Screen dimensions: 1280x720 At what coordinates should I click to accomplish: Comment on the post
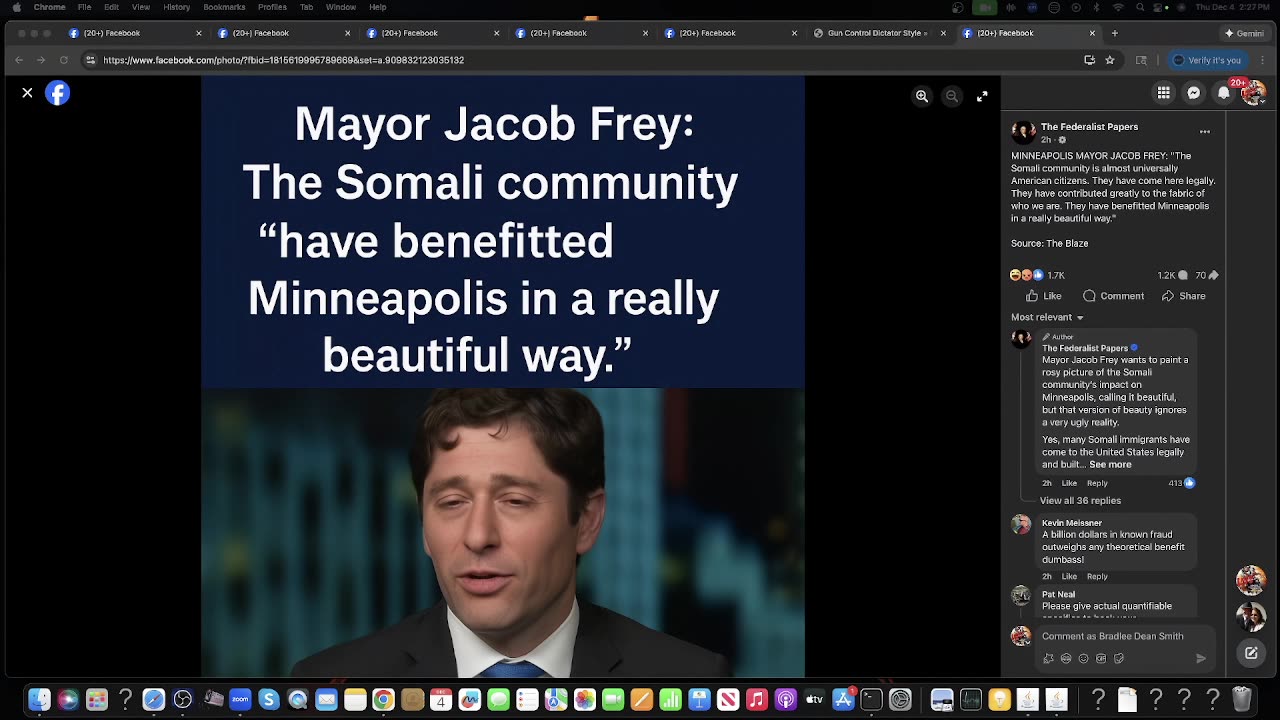tap(1113, 296)
